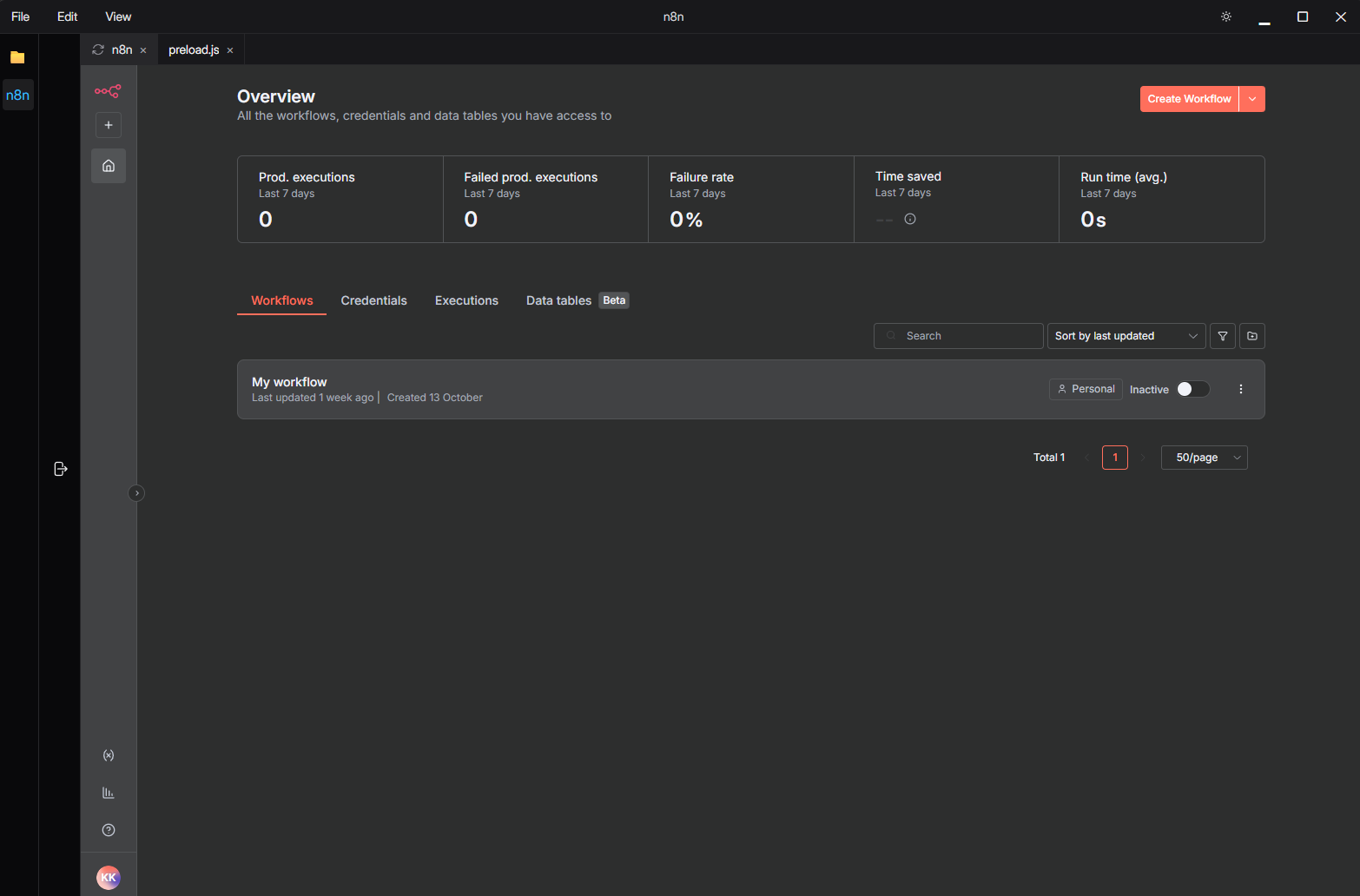Toggle the Inactive workflow switch
Screen dimensions: 1360x896
[1193, 389]
